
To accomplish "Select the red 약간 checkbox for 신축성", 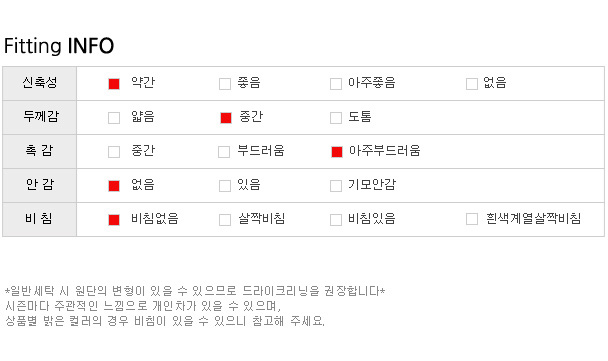I will [114, 84].
